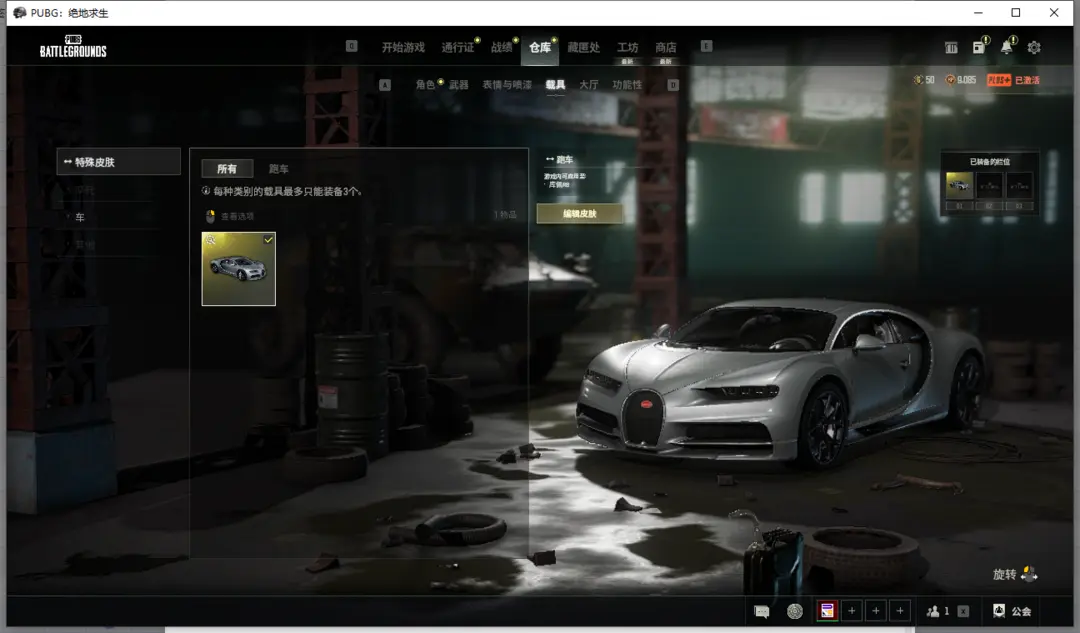This screenshot has height=633, width=1080.
Task: Open the settings gear
Action: (x=1034, y=48)
